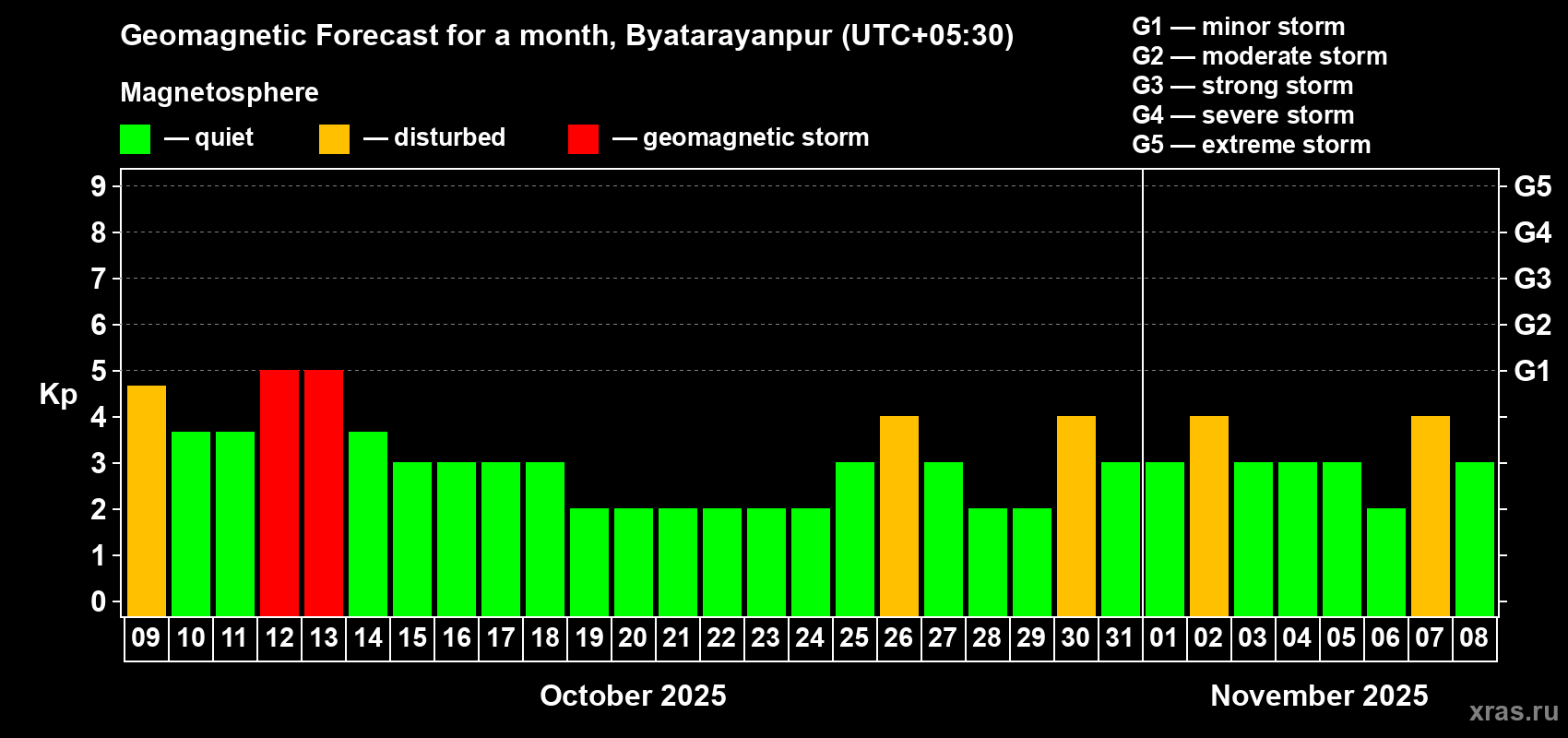Click the Kp value 5 on the left axis
This screenshot has width=1568, height=738.
[x=99, y=371]
